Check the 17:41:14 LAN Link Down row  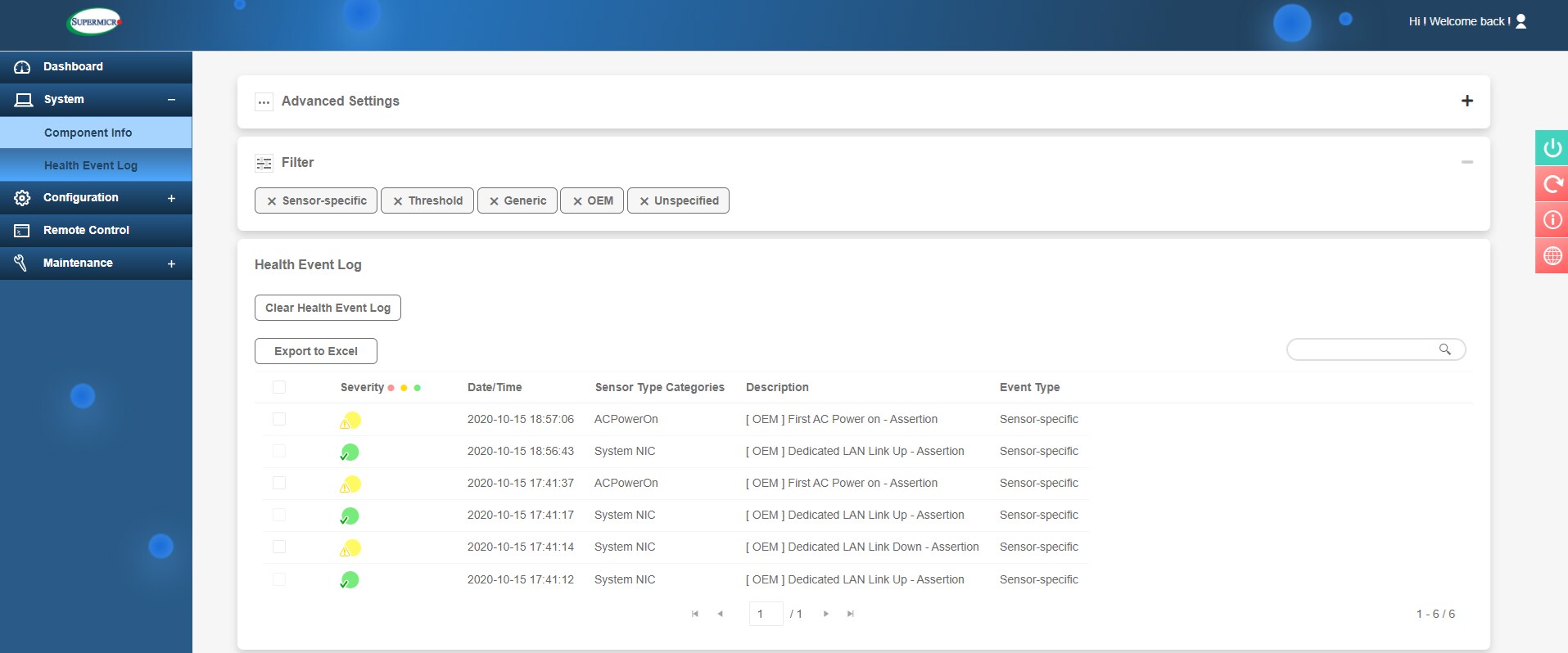279,547
